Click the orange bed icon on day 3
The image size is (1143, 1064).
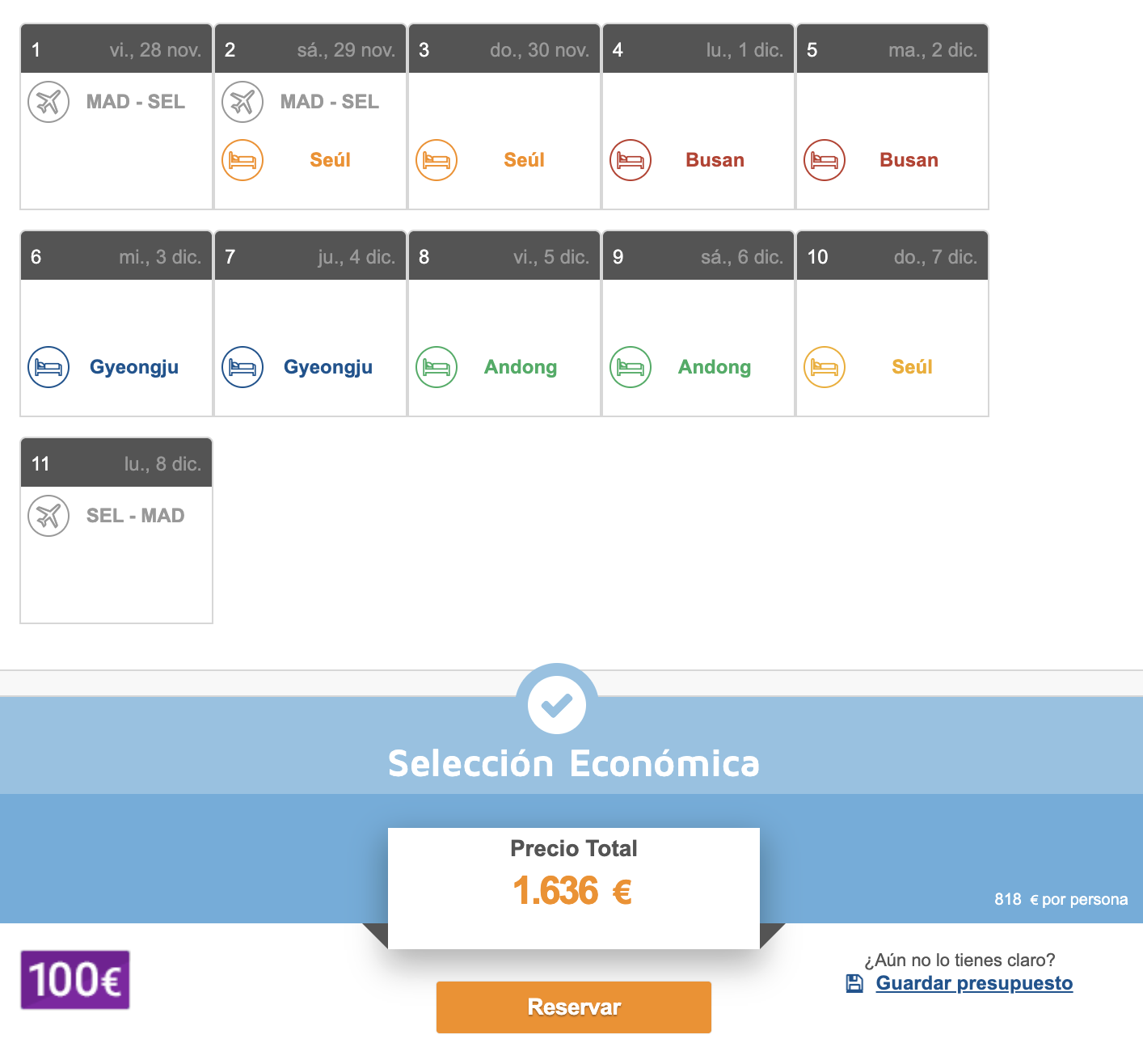(x=437, y=160)
